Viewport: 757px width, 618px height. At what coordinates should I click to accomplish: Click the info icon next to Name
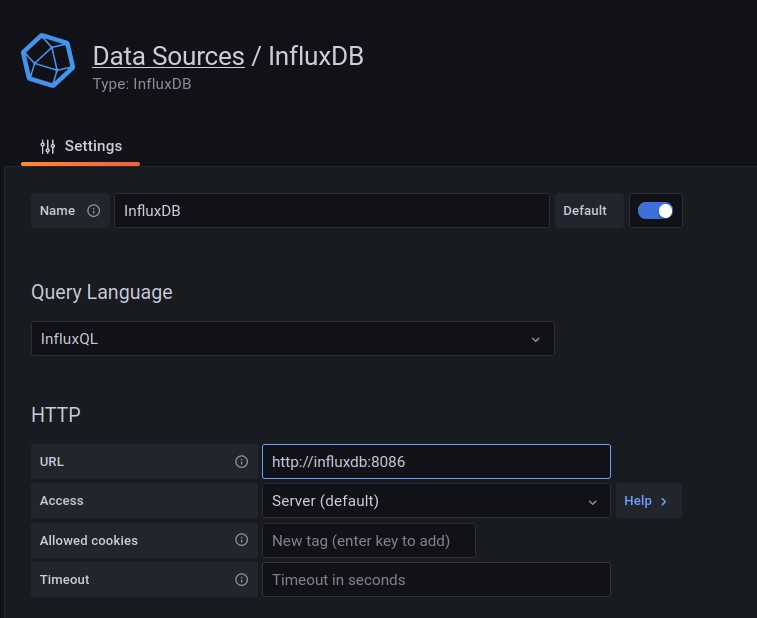(94, 211)
